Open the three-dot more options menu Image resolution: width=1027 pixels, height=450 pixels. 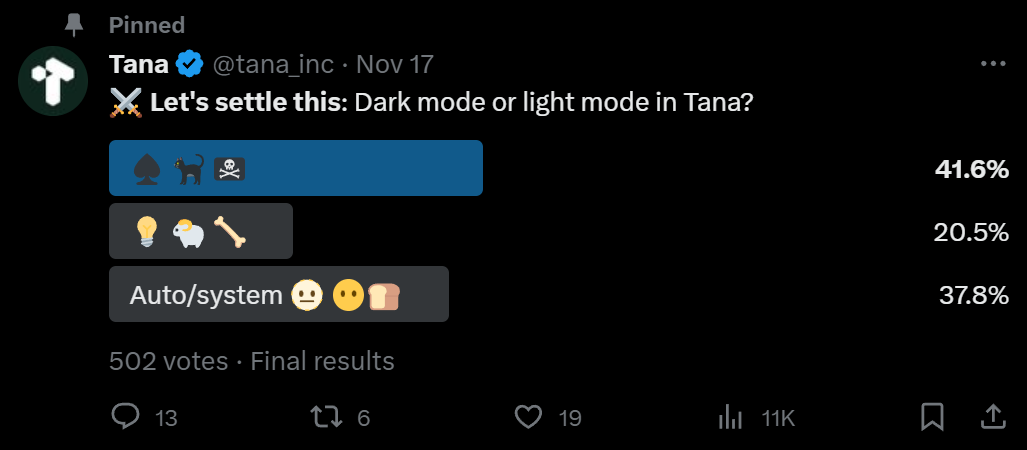click(993, 64)
